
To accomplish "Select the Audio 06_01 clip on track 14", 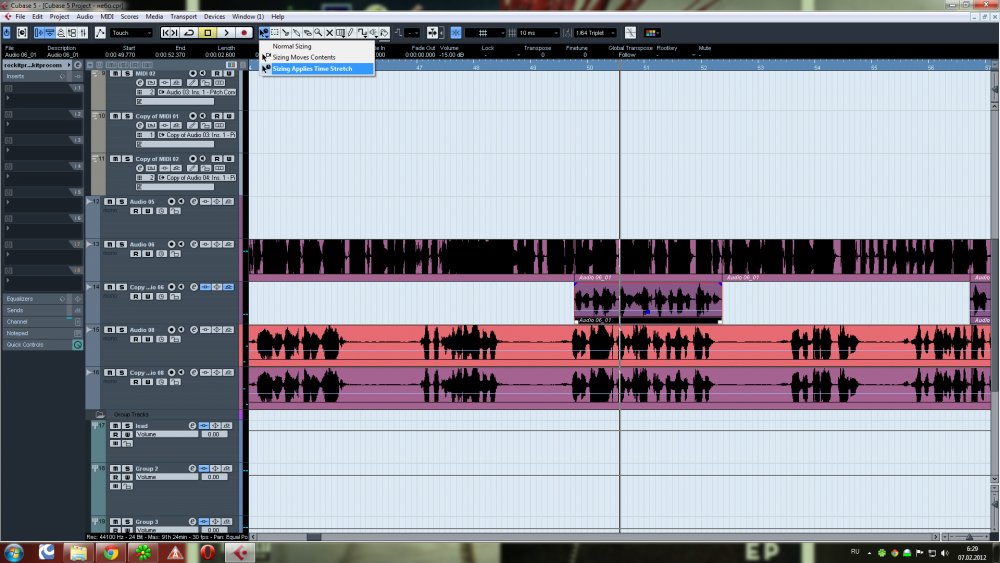I will 648,303.
